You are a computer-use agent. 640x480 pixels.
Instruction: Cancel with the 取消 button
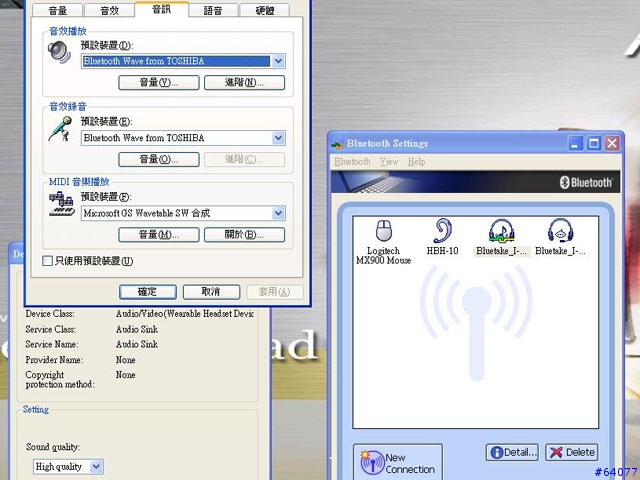coord(211,292)
